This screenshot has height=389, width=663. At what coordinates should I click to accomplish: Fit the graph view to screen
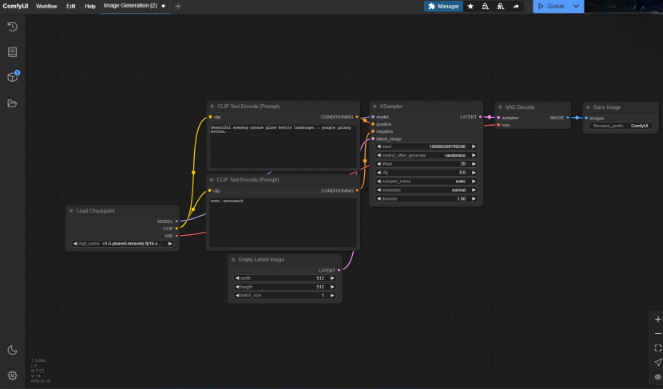click(x=658, y=348)
